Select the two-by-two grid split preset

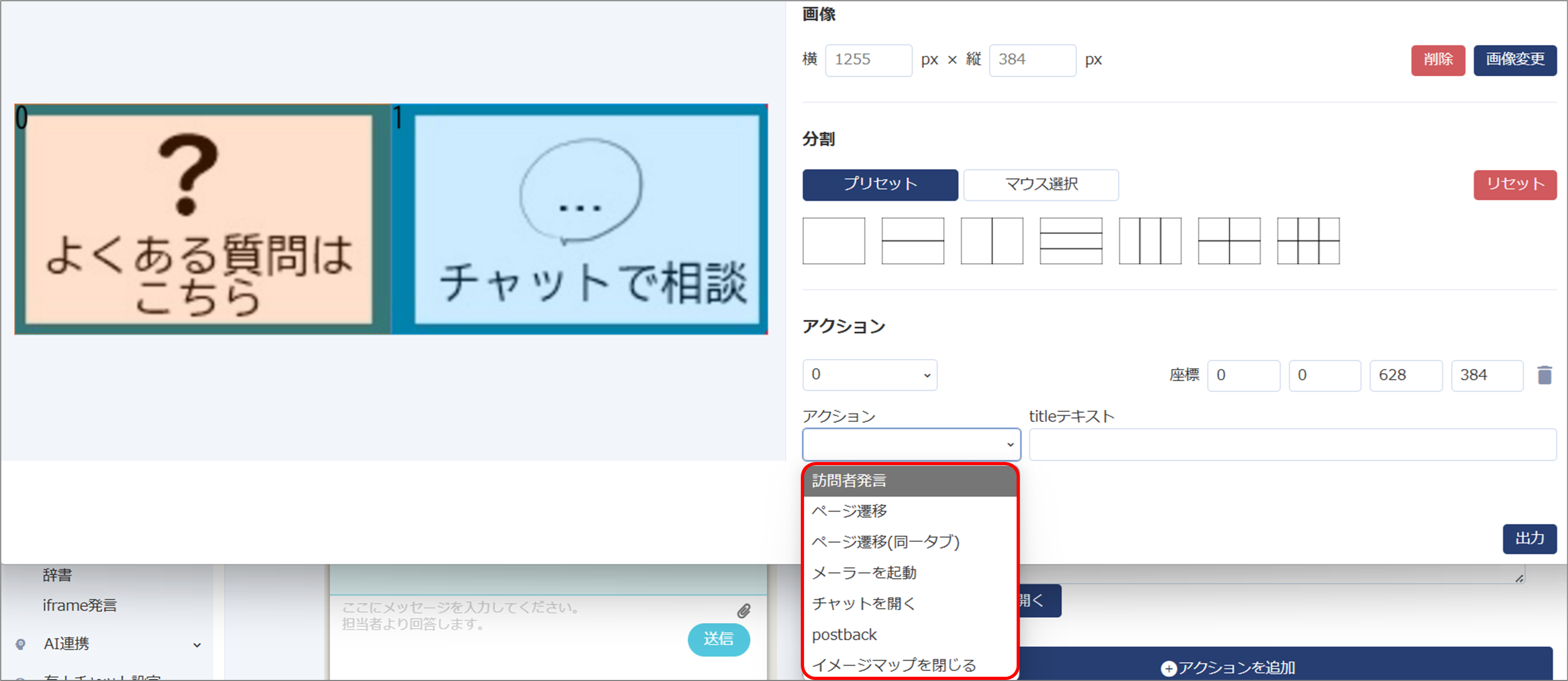(x=1229, y=241)
